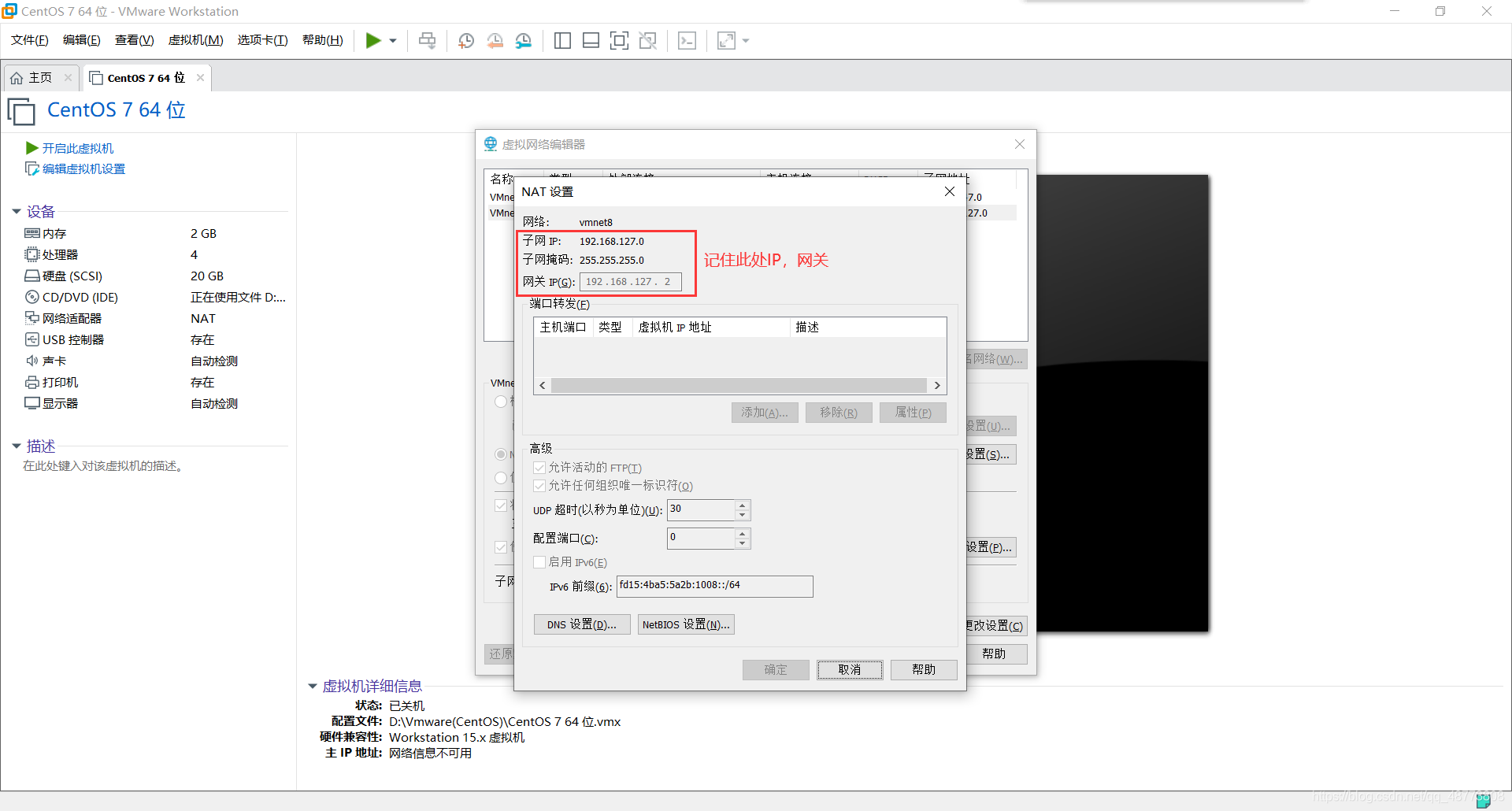Click the port forwarding horizontal scrollbar

pyautogui.click(x=739, y=385)
